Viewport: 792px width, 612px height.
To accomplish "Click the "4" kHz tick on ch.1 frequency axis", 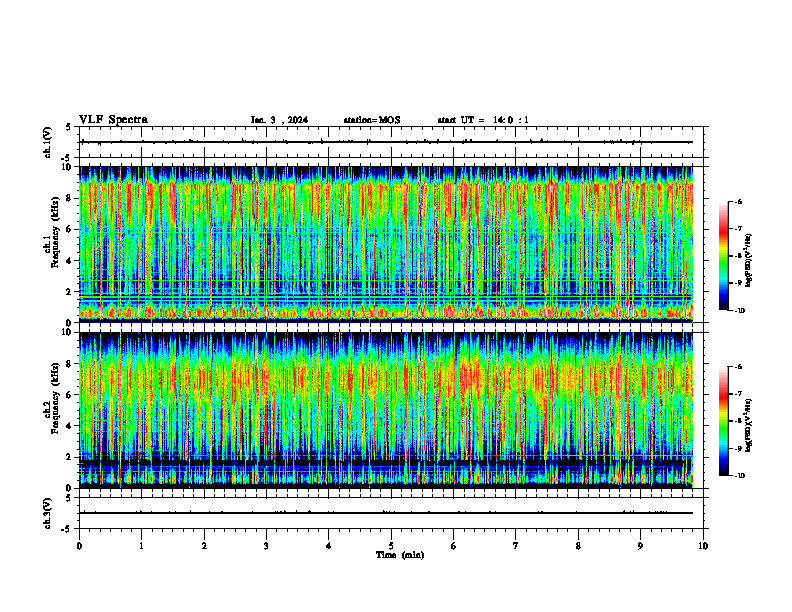I will click(x=70, y=261).
